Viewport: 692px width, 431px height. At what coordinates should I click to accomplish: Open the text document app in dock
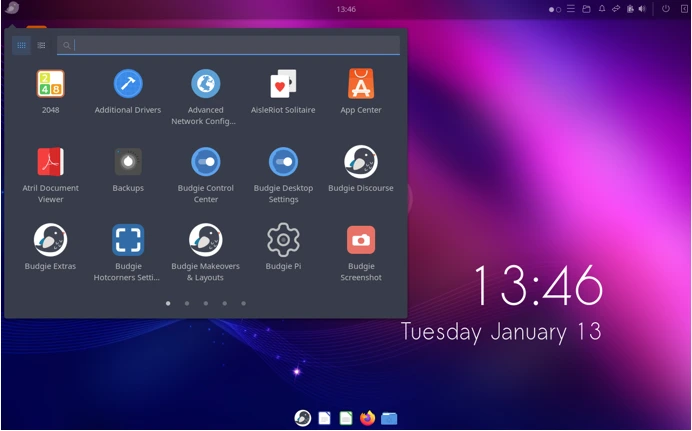[324, 418]
